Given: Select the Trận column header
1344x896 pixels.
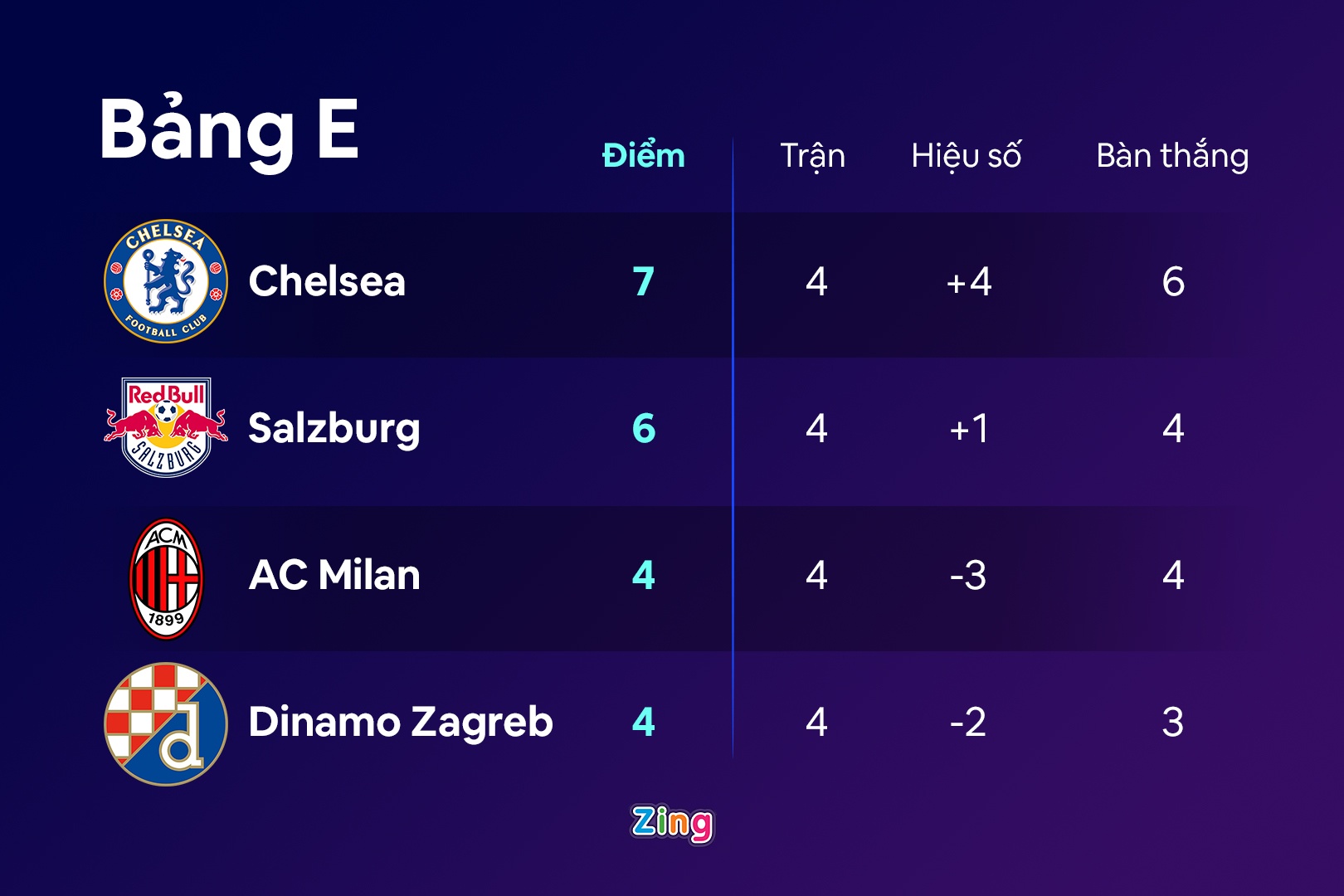Looking at the screenshot, I should 812,156.
